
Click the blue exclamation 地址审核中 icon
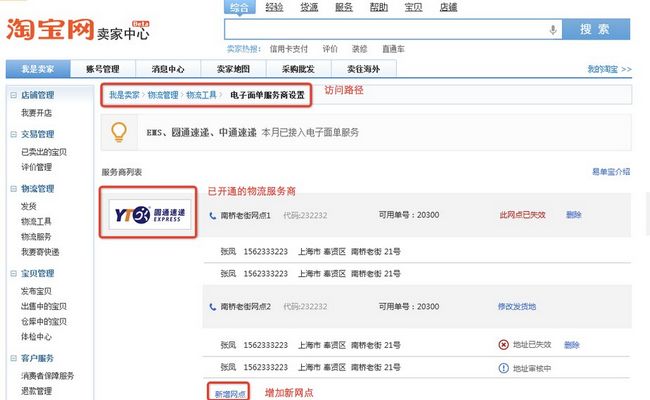pyautogui.click(x=503, y=368)
